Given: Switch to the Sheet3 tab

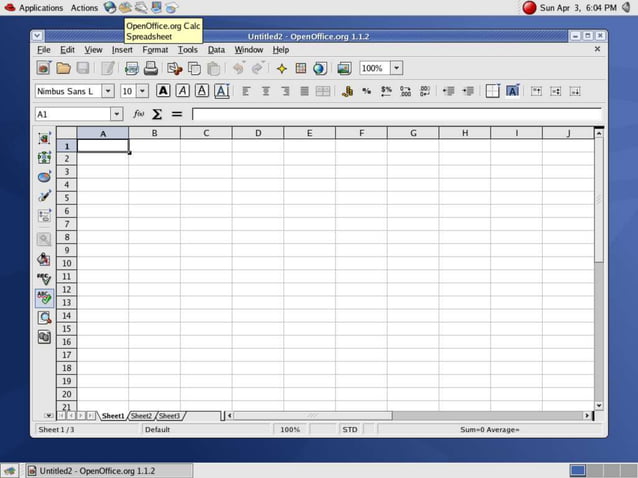Looking at the screenshot, I should pos(169,416).
